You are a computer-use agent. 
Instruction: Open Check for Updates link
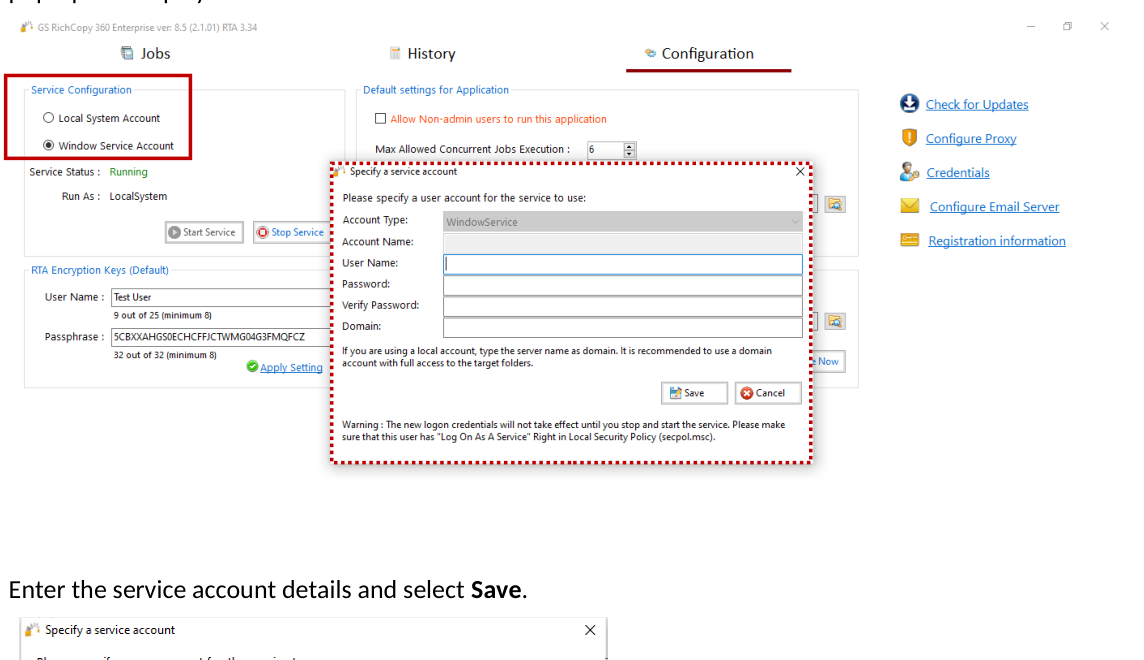click(977, 104)
